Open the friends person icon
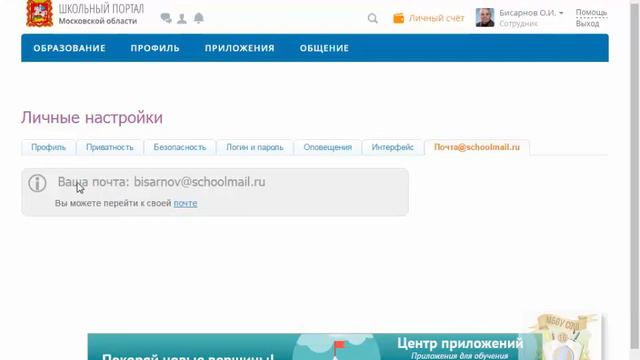This screenshot has width=640, height=360. (x=182, y=18)
